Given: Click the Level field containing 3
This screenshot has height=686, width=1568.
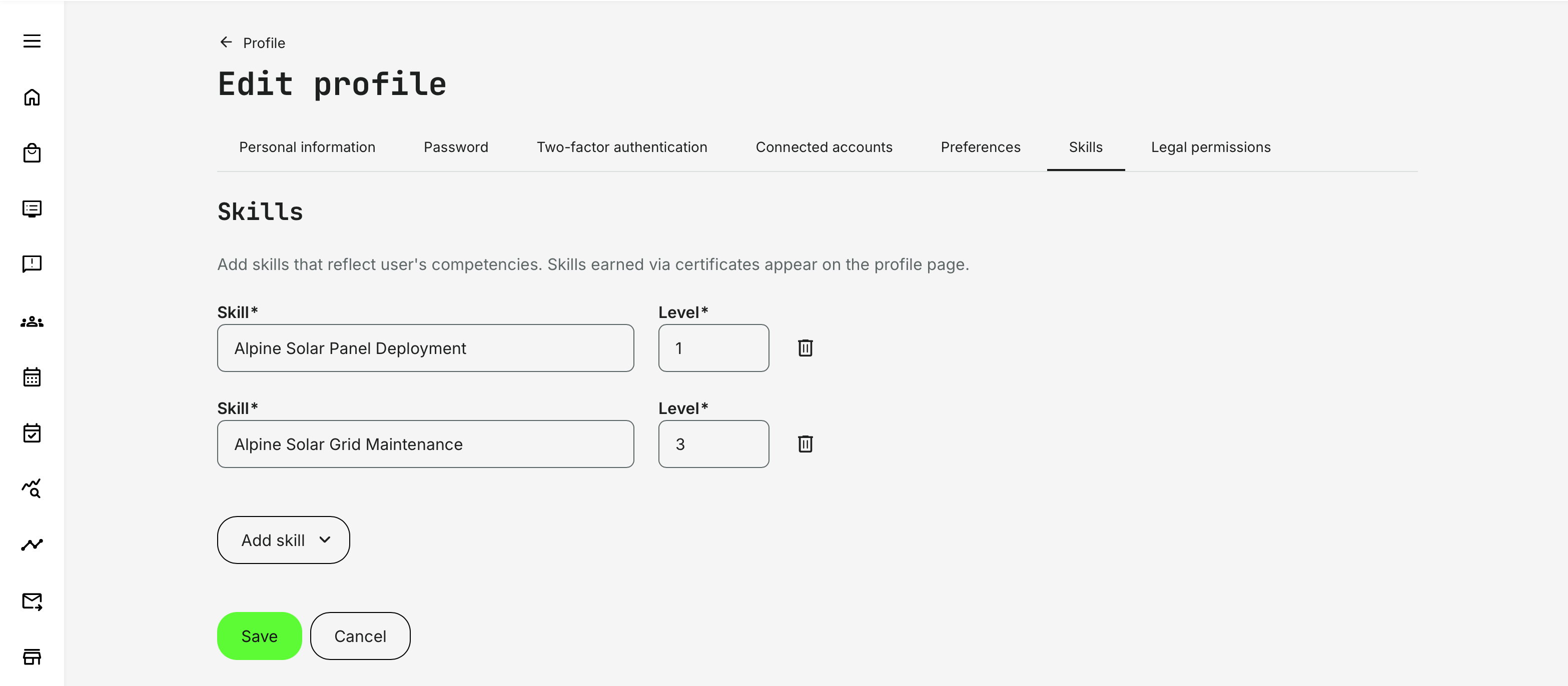Looking at the screenshot, I should point(713,444).
